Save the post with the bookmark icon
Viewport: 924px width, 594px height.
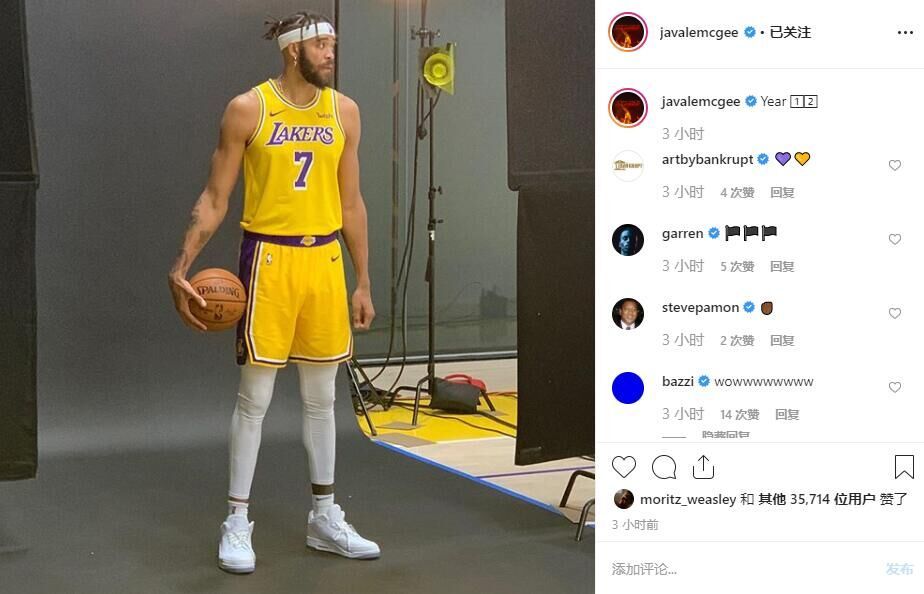[903, 467]
